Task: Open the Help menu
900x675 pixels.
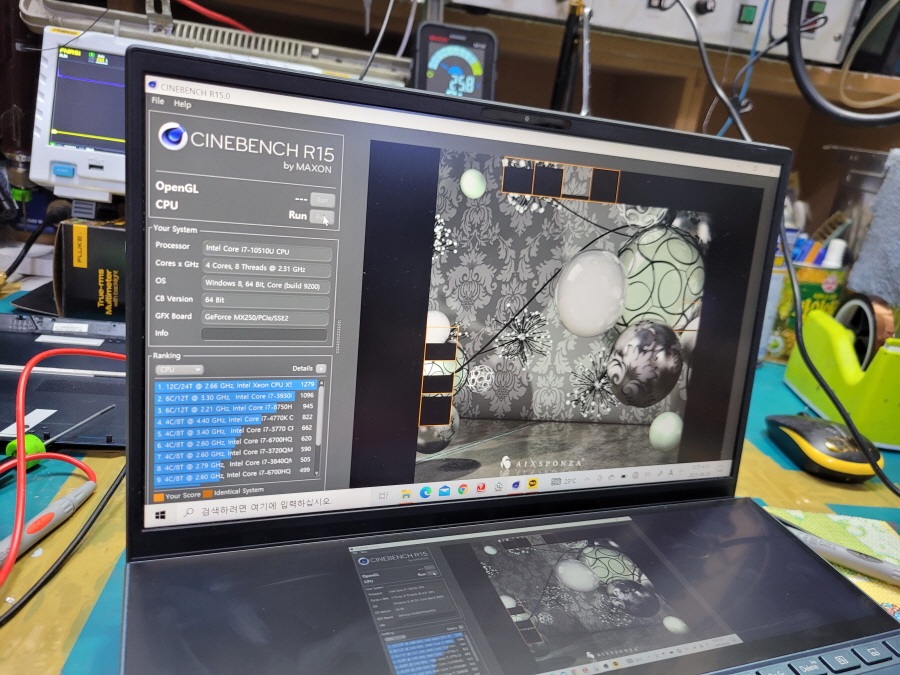Action: [182, 103]
